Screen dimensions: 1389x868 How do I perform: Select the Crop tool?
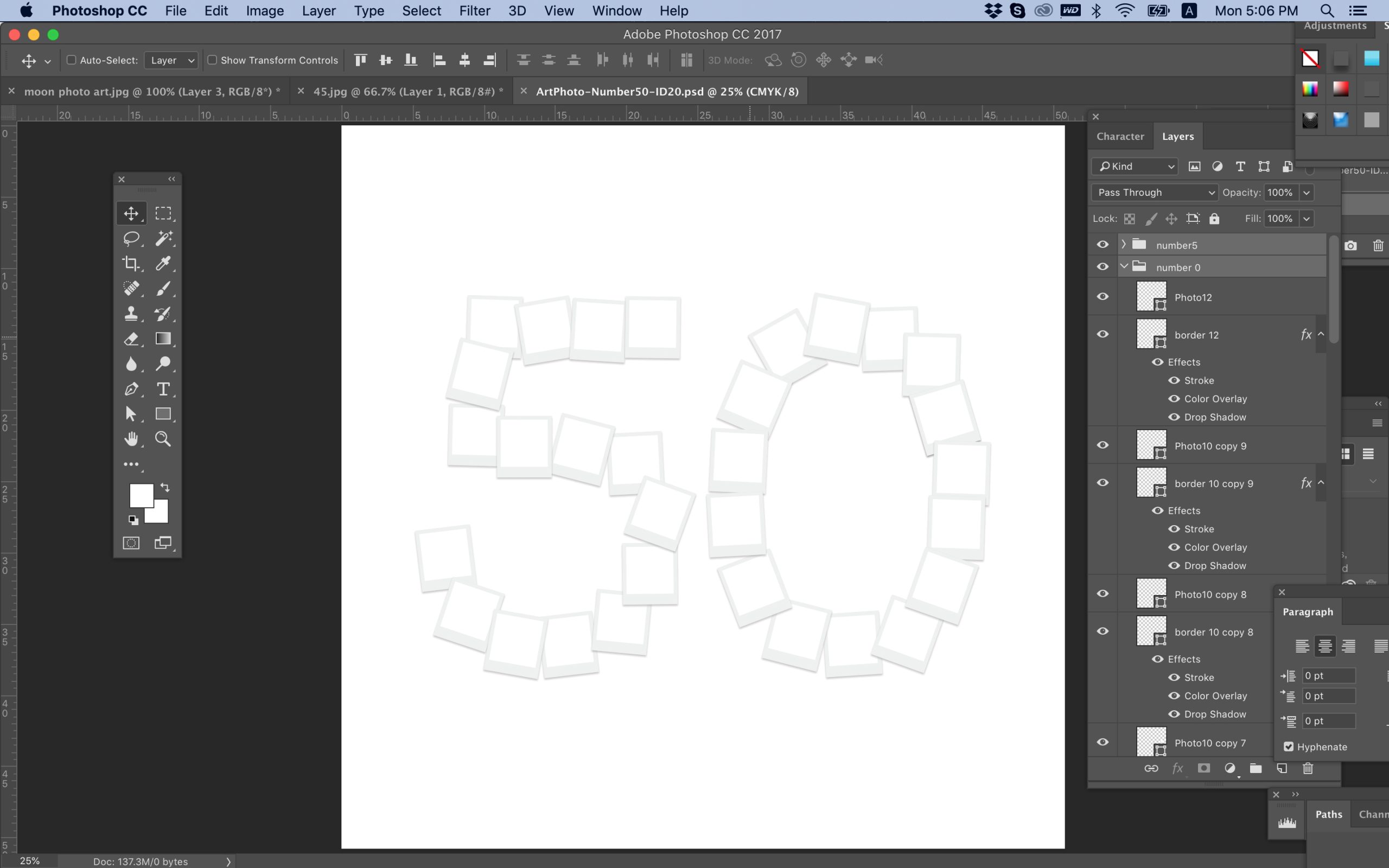[131, 264]
